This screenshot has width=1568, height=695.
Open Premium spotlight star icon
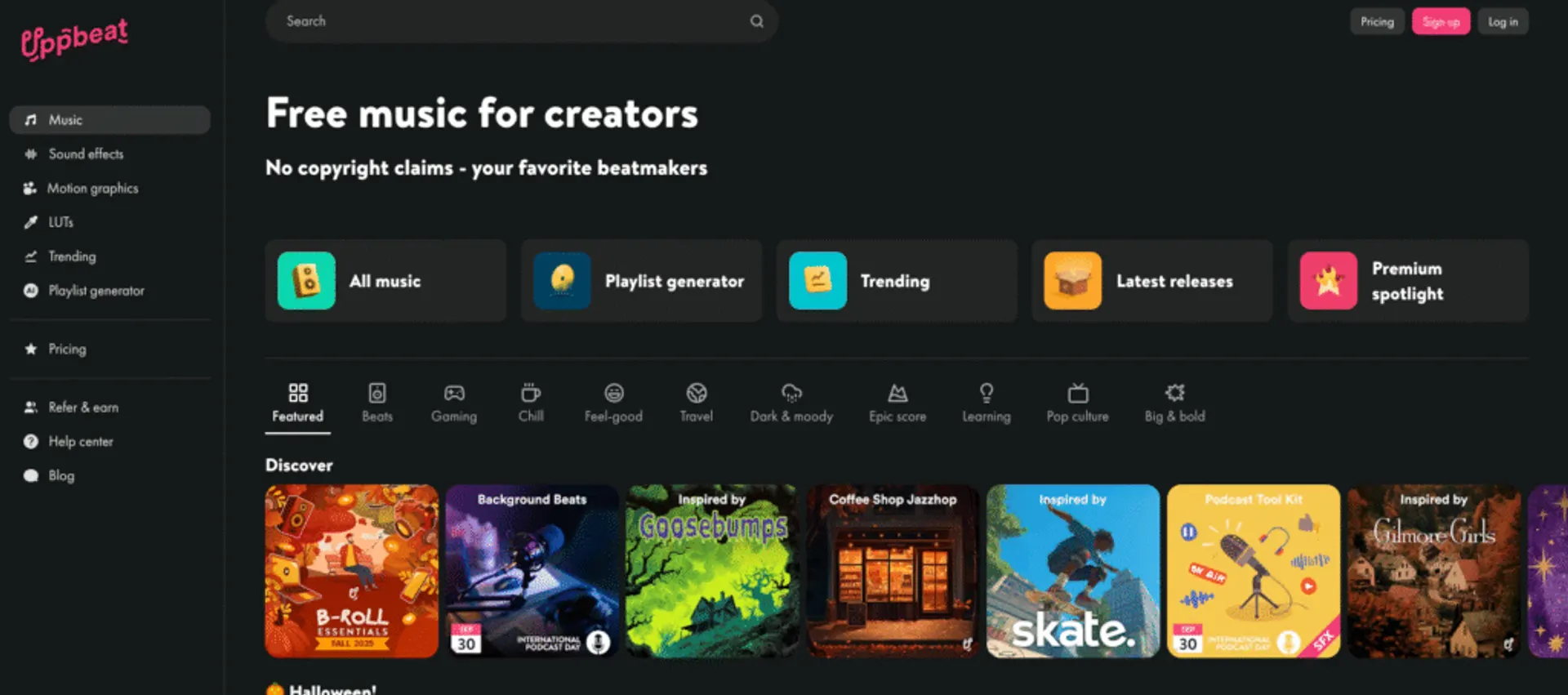point(1328,281)
